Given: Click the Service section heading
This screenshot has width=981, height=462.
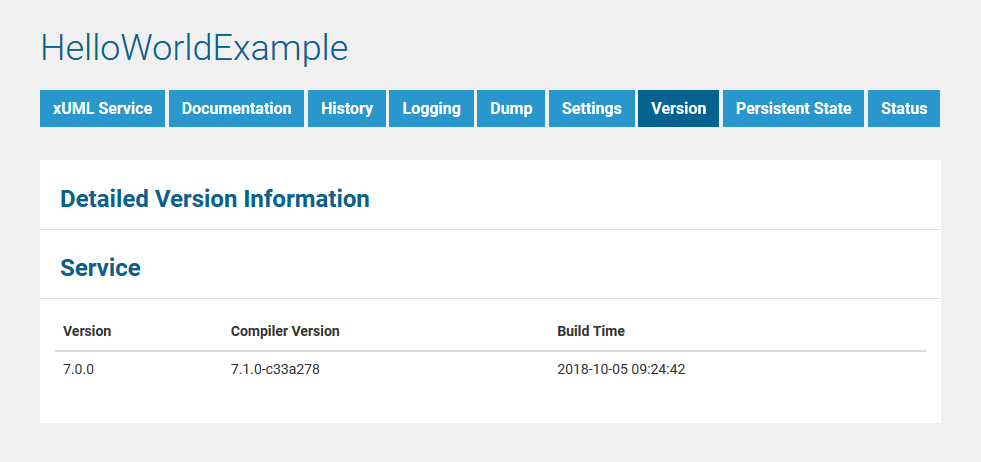Looking at the screenshot, I should [100, 268].
